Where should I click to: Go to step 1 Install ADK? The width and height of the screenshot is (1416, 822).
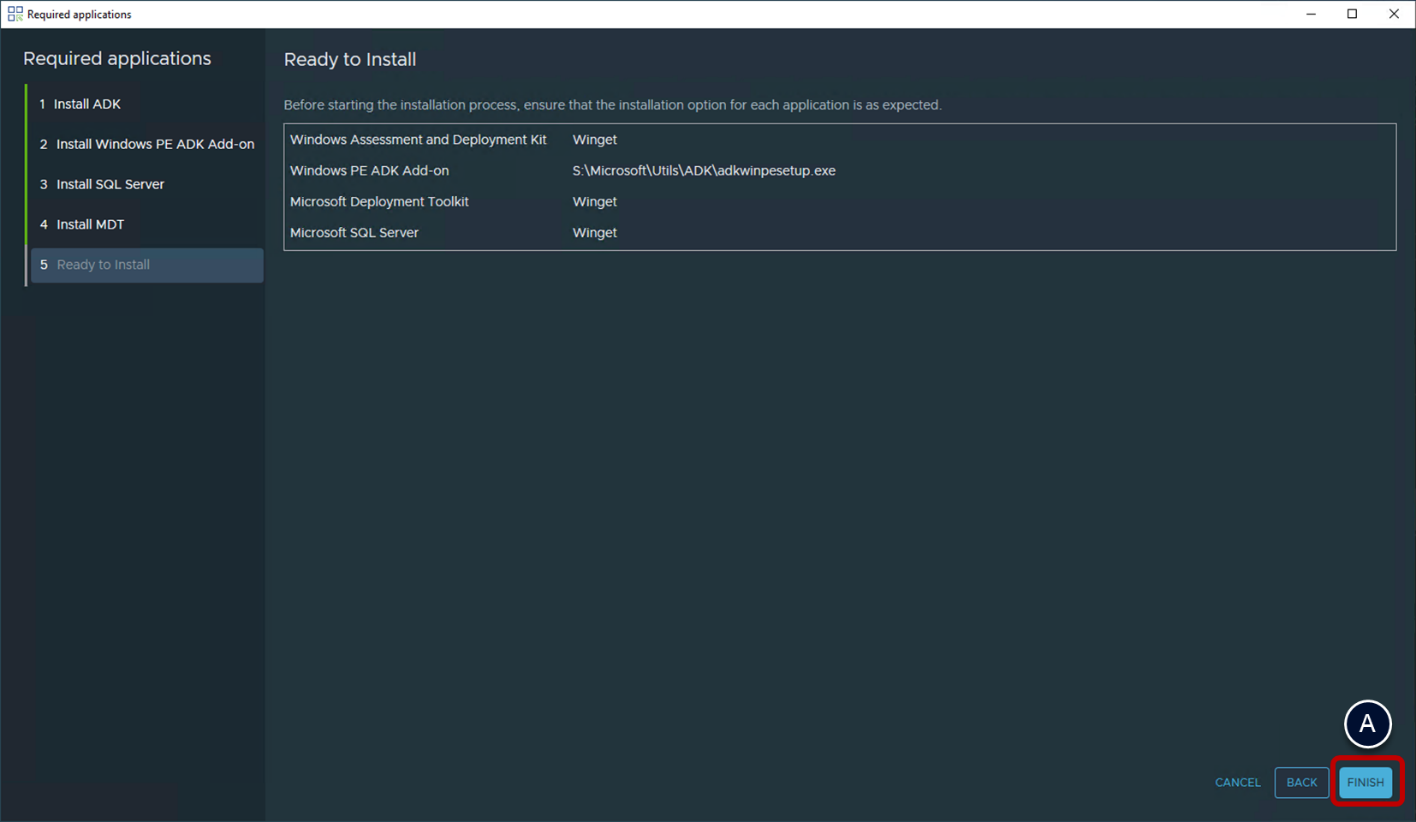tap(87, 104)
